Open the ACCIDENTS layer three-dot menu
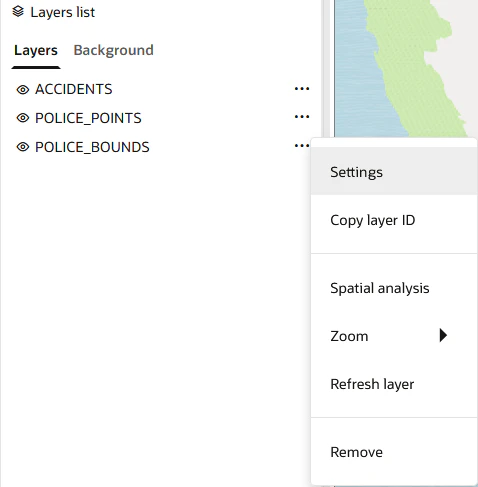 (x=302, y=89)
